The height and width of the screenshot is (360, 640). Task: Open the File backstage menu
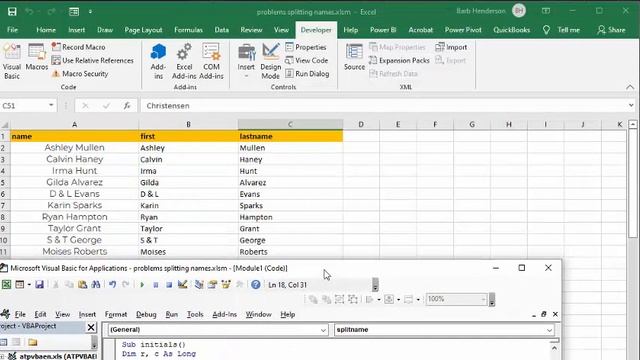pyautogui.click(x=12, y=30)
